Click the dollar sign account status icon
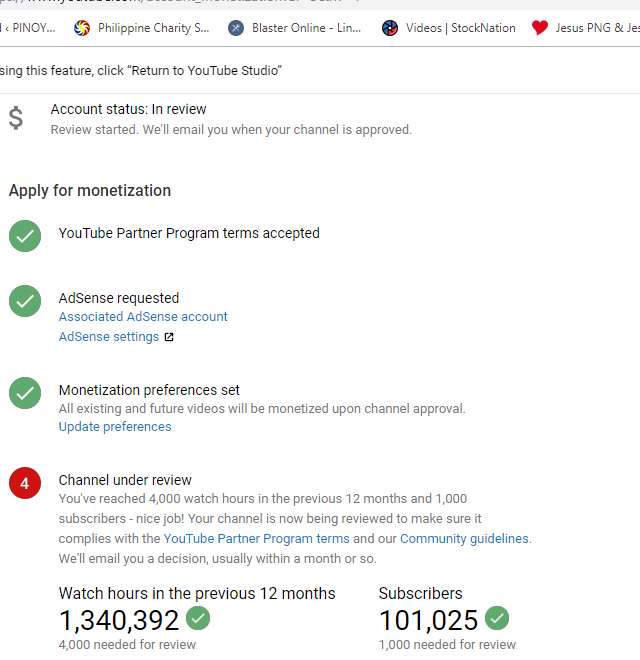 [x=16, y=118]
